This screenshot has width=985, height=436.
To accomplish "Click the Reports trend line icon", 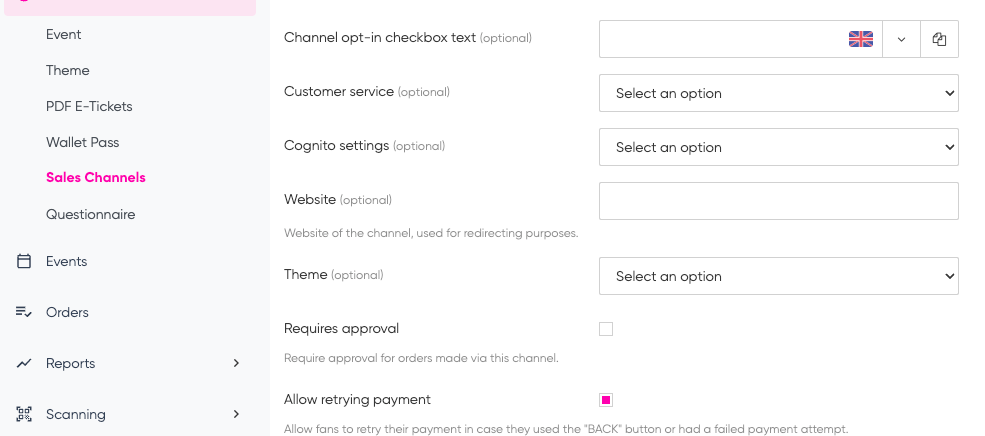I will tap(24, 363).
